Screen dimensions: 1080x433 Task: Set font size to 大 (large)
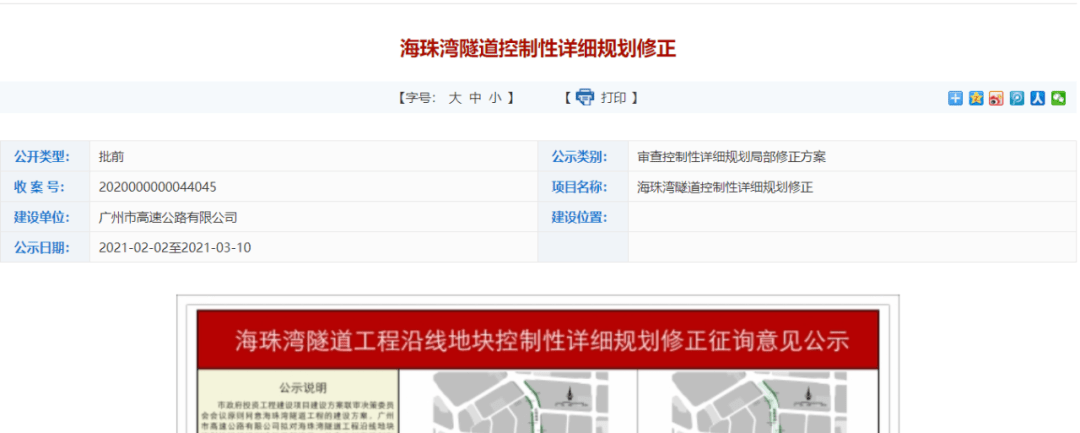click(x=454, y=98)
